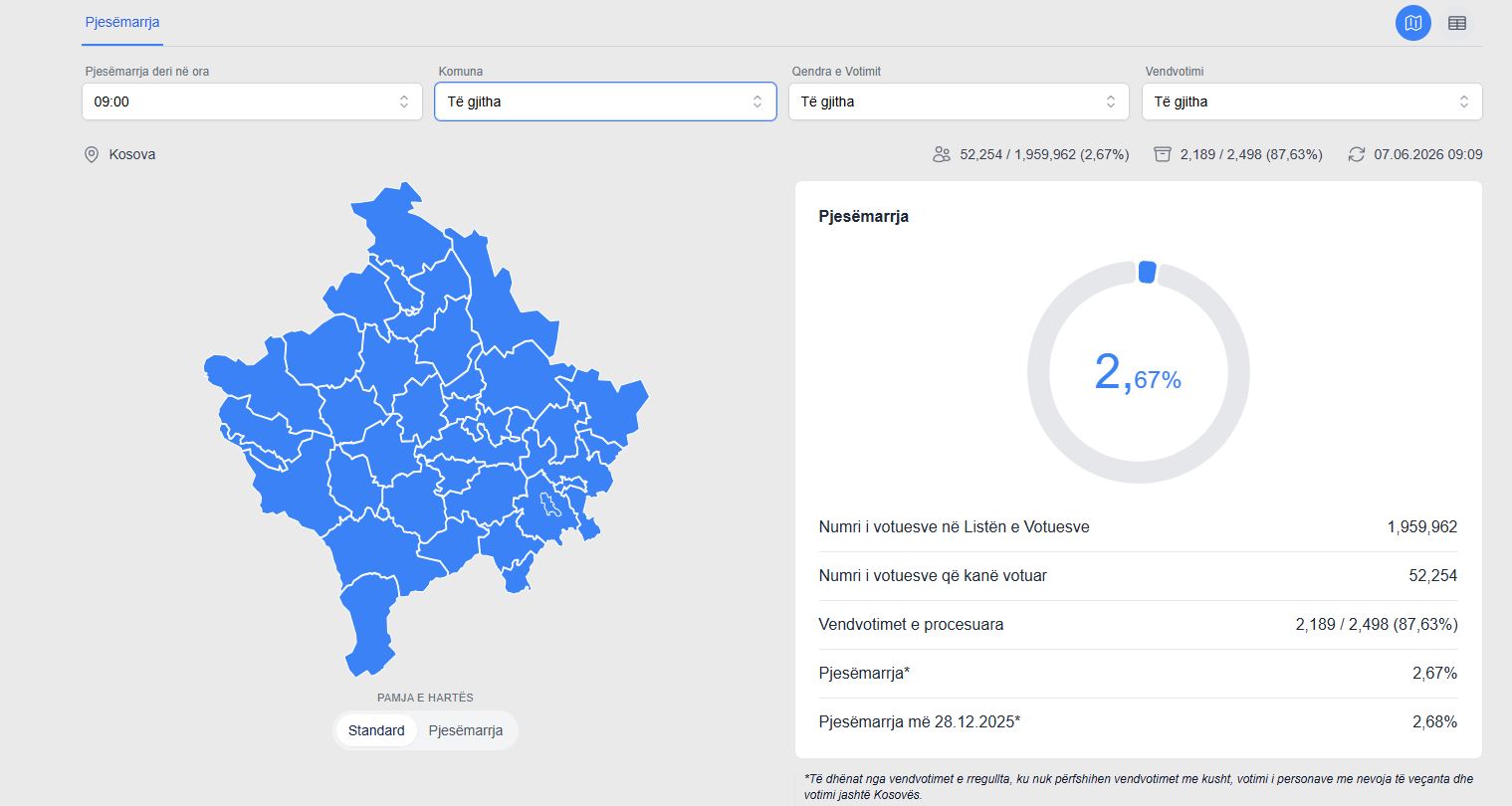The width and height of the screenshot is (1512, 806).
Task: Click the Kosova location label
Action: (x=132, y=154)
